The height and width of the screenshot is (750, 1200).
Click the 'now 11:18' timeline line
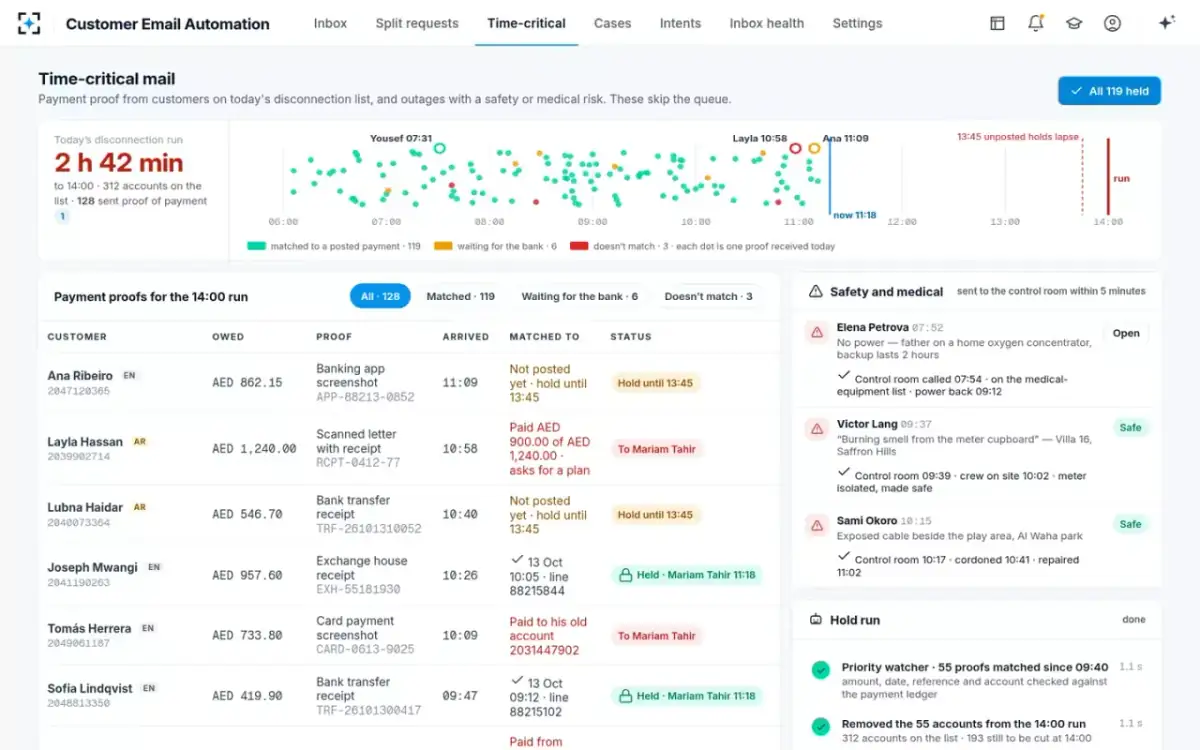(829, 176)
